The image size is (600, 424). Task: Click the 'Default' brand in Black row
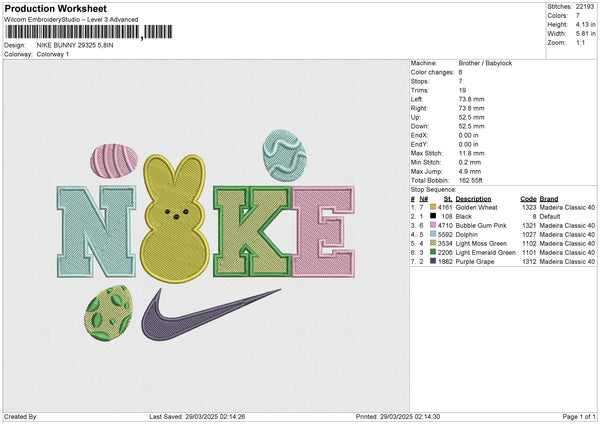[550, 217]
